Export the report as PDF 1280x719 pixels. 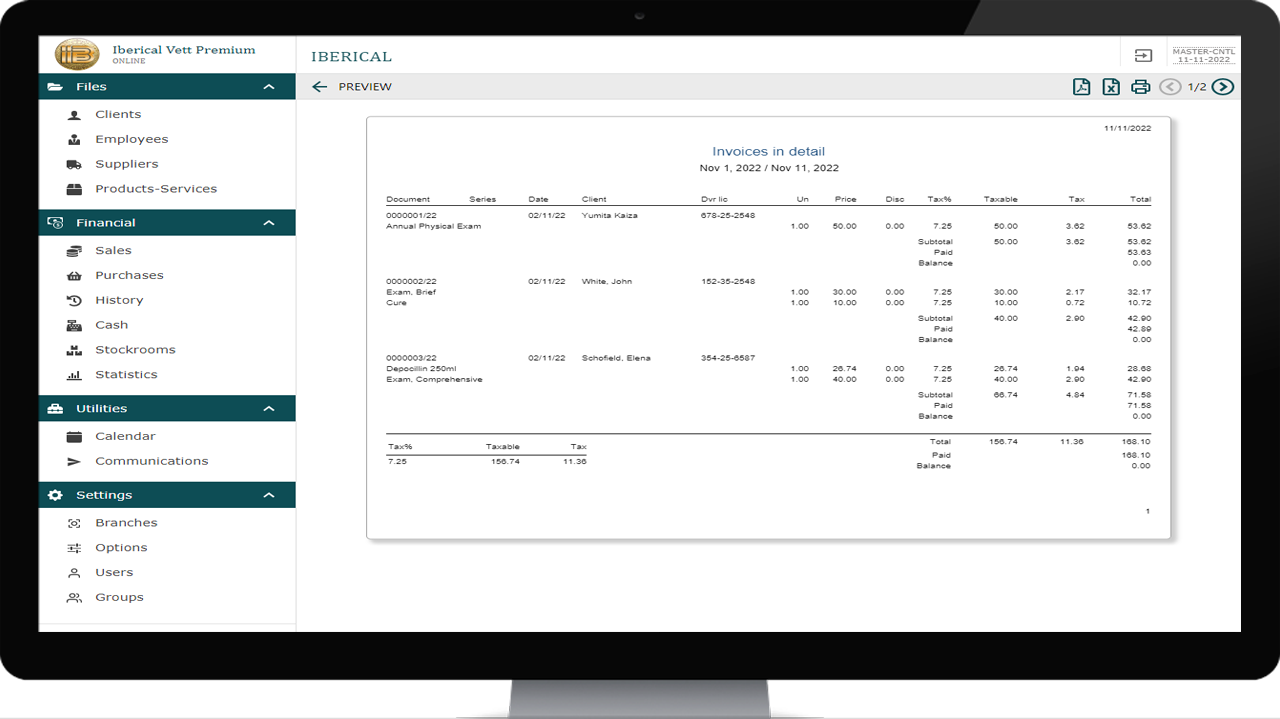pos(1081,87)
